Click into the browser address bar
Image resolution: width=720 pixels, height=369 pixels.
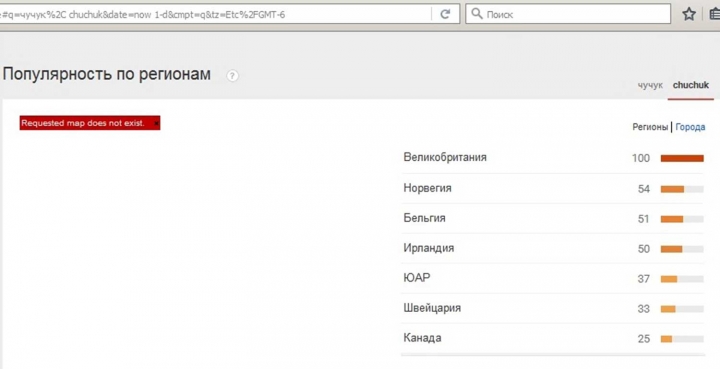215,14
